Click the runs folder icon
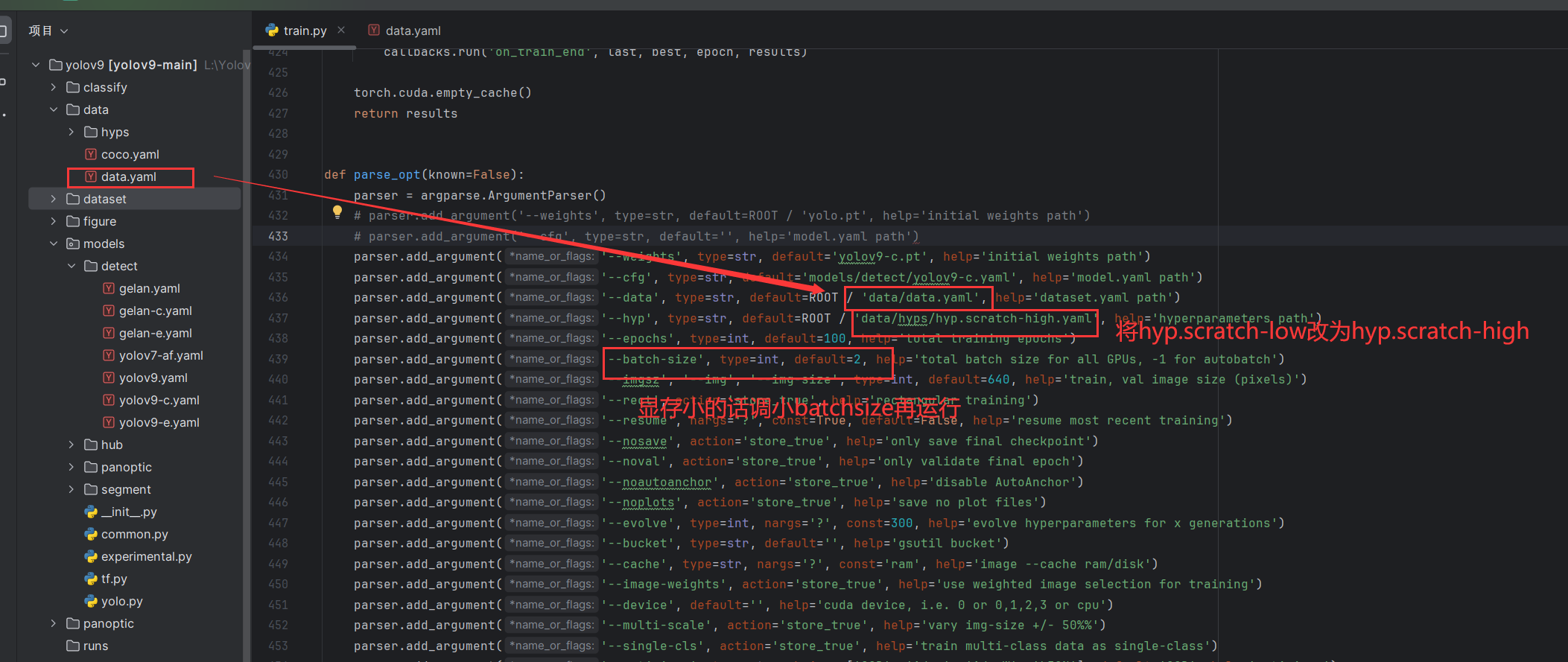This screenshot has width=1568, height=662. coord(73,646)
